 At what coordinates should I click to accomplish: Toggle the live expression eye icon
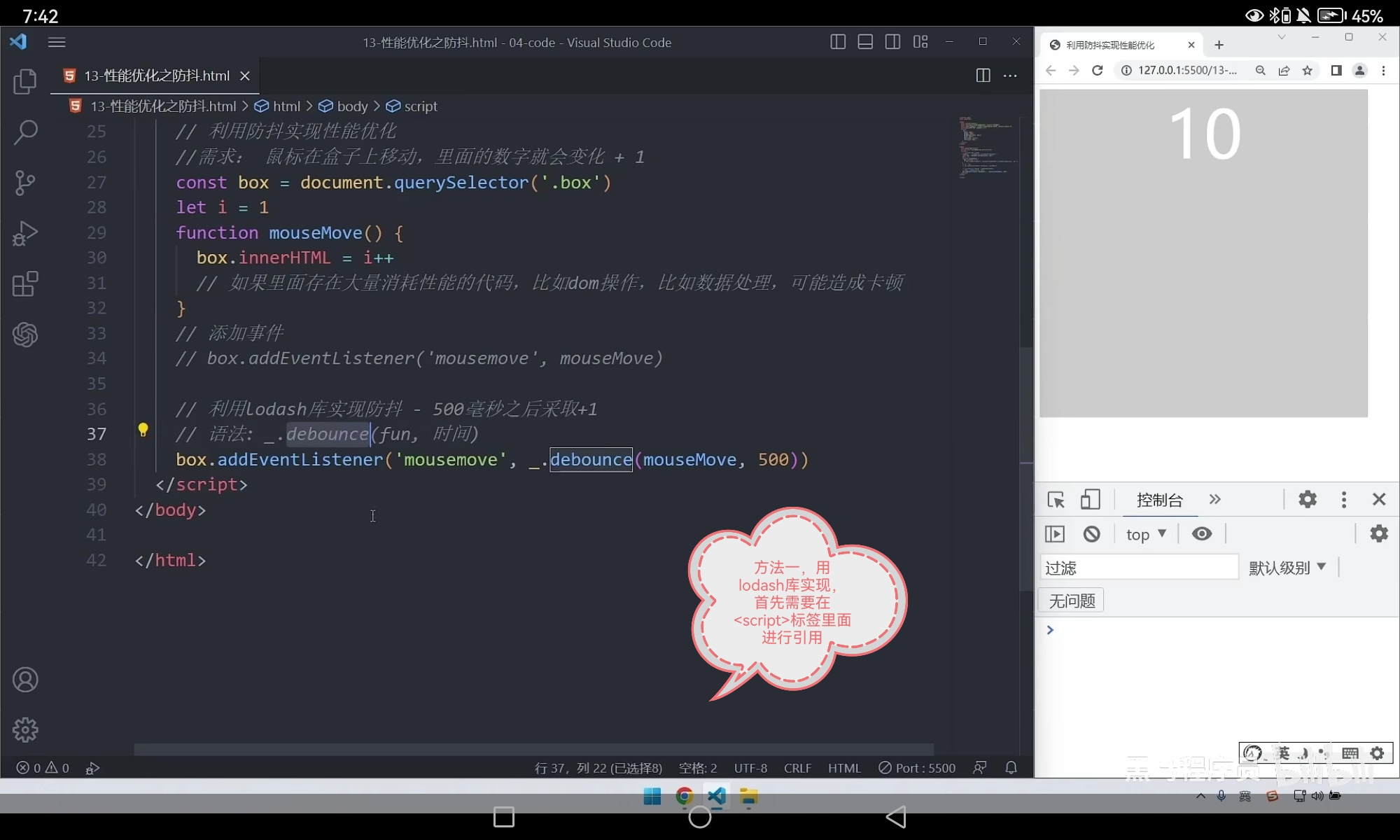1202,534
